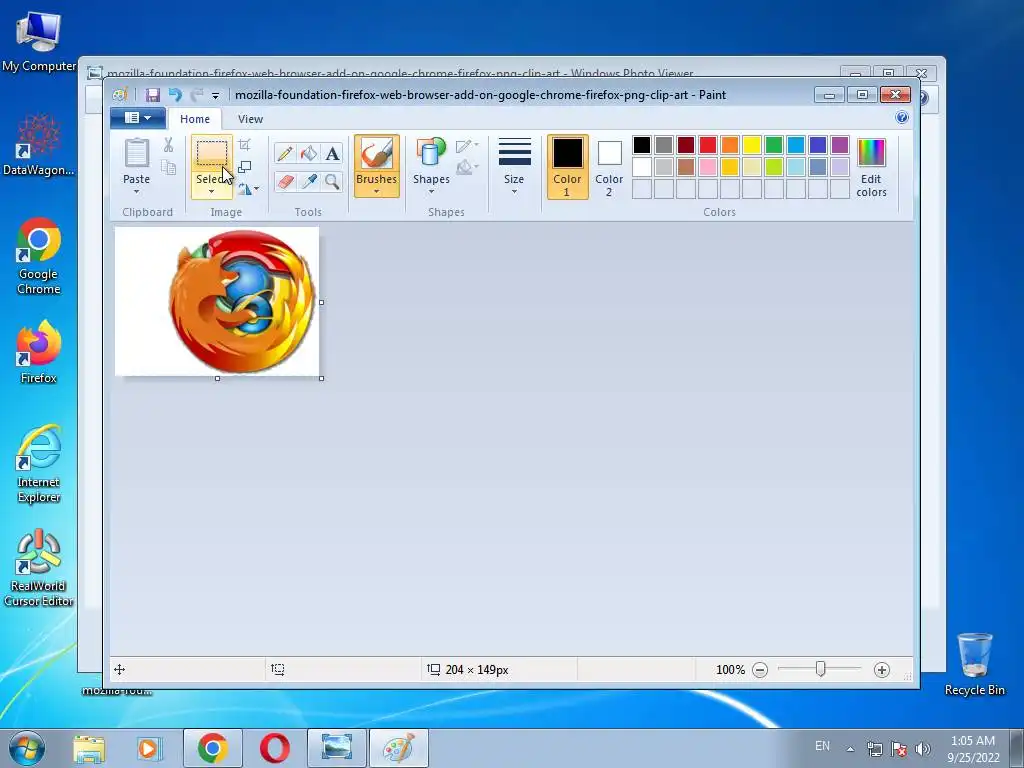
Task: Click the Internet Explorer desktop shortcut
Action: tap(39, 464)
